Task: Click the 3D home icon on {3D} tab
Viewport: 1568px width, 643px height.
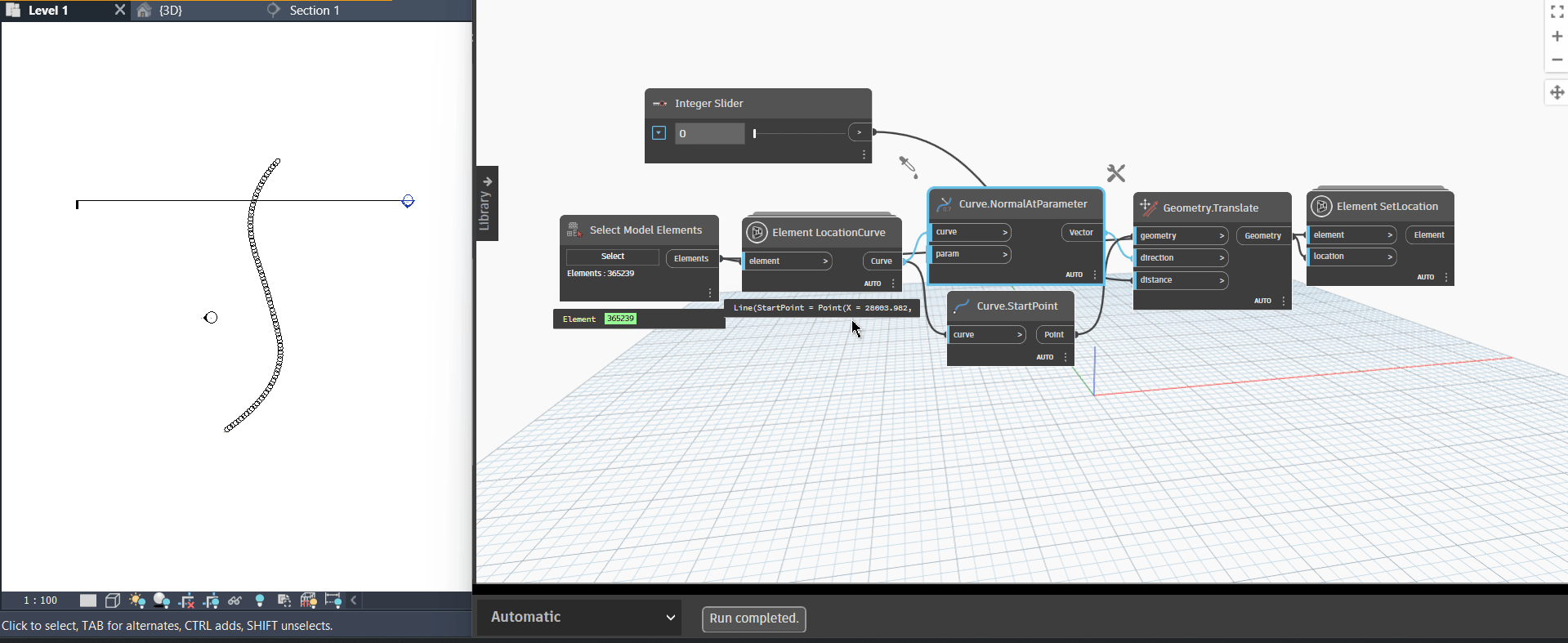Action: click(x=144, y=10)
